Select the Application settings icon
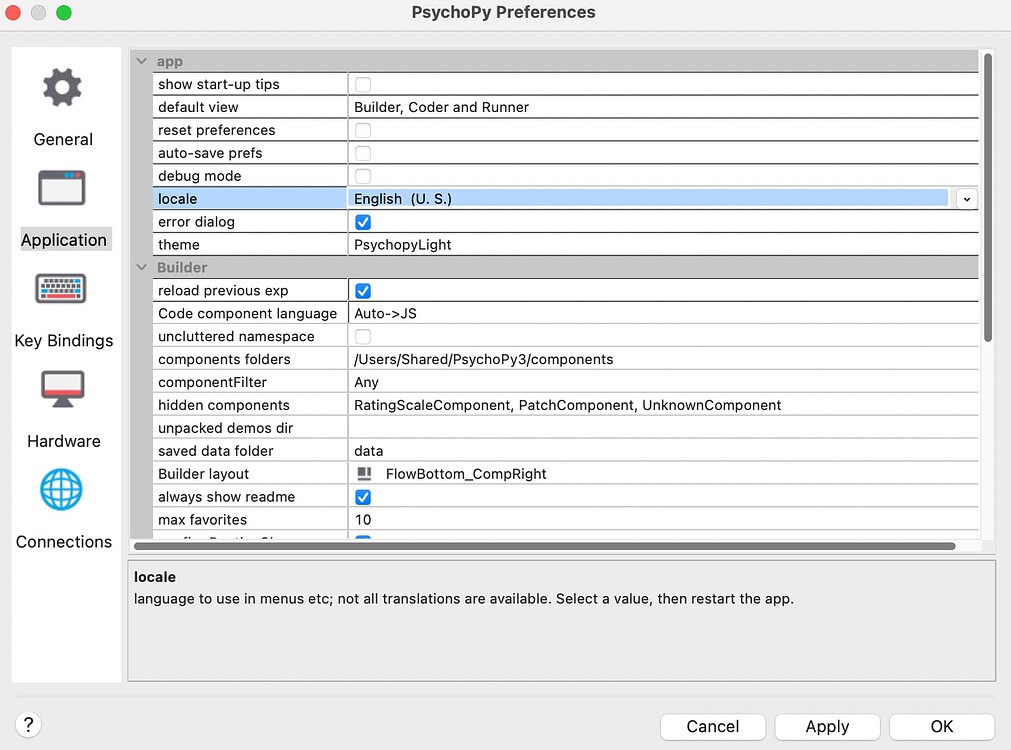This screenshot has width=1011, height=750. click(x=64, y=203)
